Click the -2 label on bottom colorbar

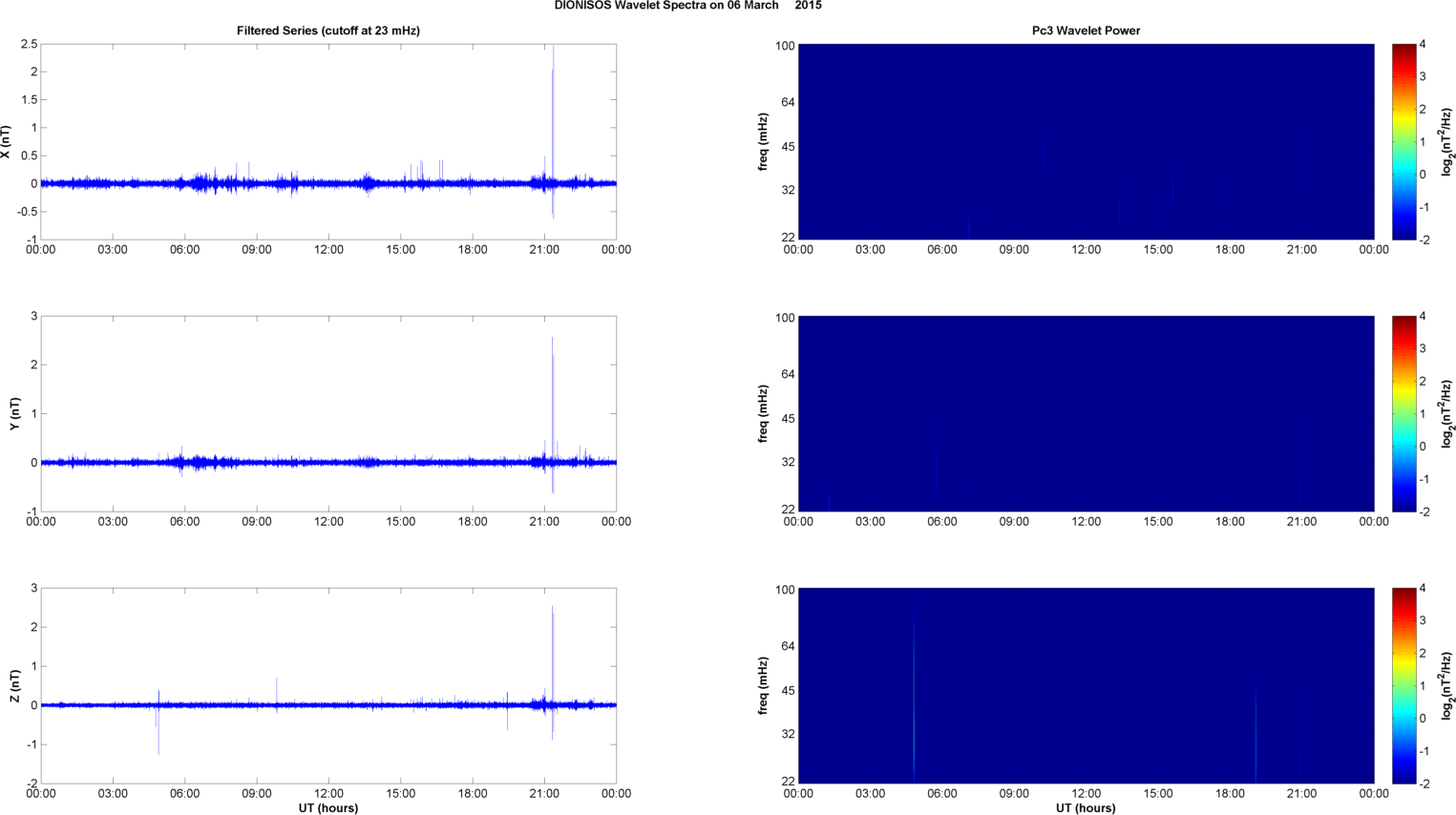click(1424, 784)
